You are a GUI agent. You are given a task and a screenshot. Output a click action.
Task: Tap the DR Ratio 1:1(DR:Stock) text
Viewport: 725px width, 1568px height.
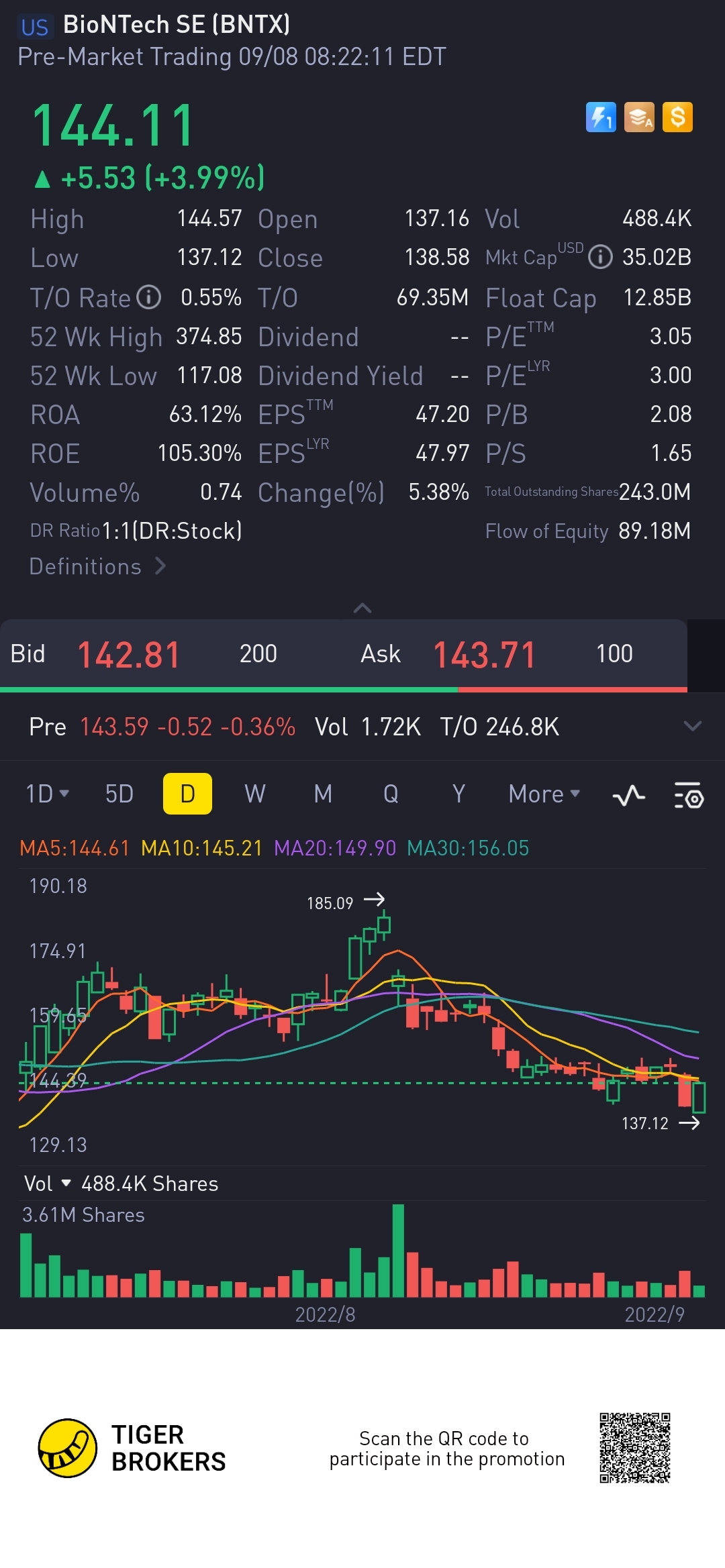(x=136, y=531)
